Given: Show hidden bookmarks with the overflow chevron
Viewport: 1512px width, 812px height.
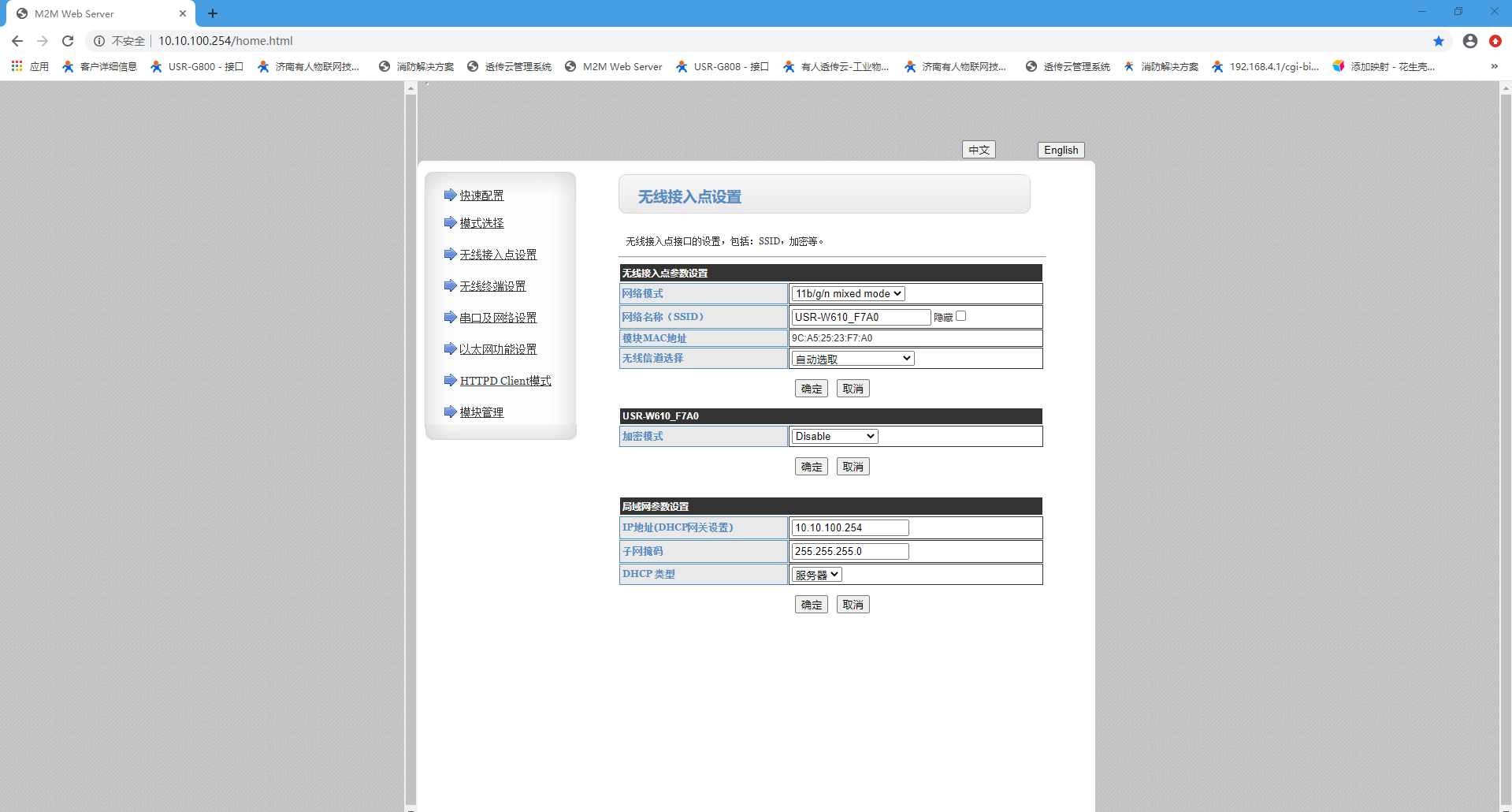Looking at the screenshot, I should tap(1494, 66).
